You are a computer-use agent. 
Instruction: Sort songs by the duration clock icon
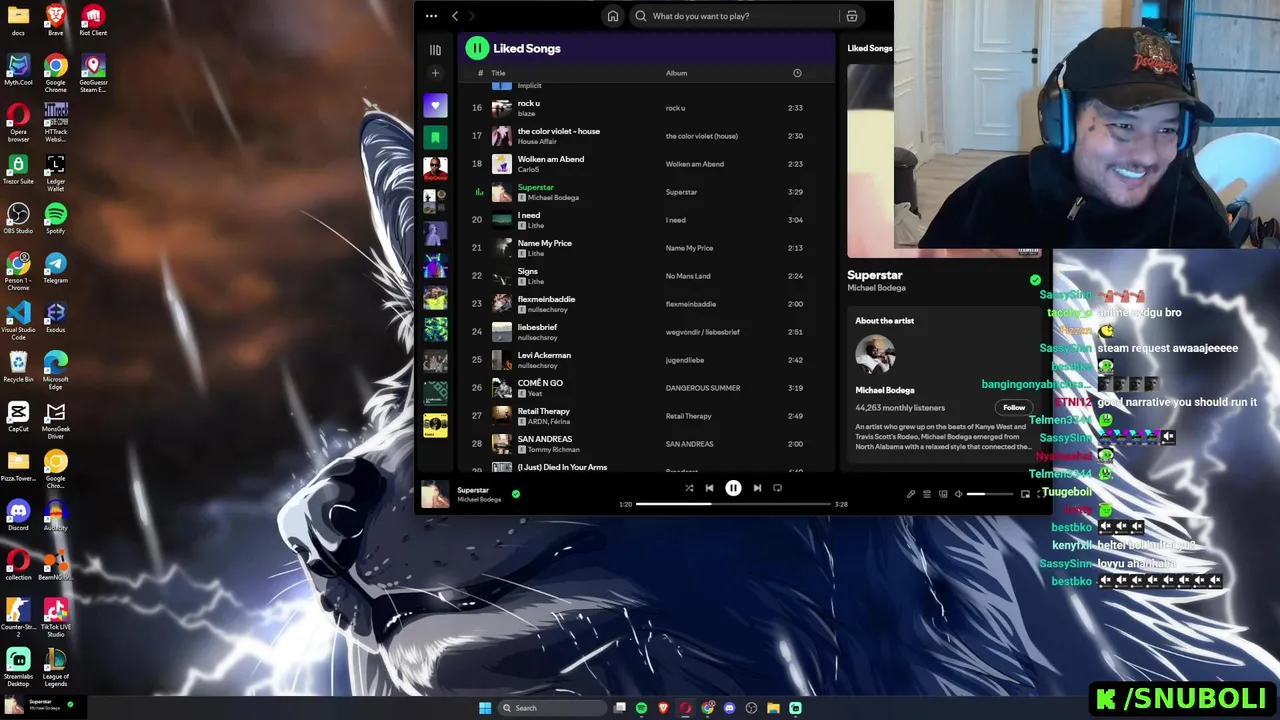[x=797, y=73]
